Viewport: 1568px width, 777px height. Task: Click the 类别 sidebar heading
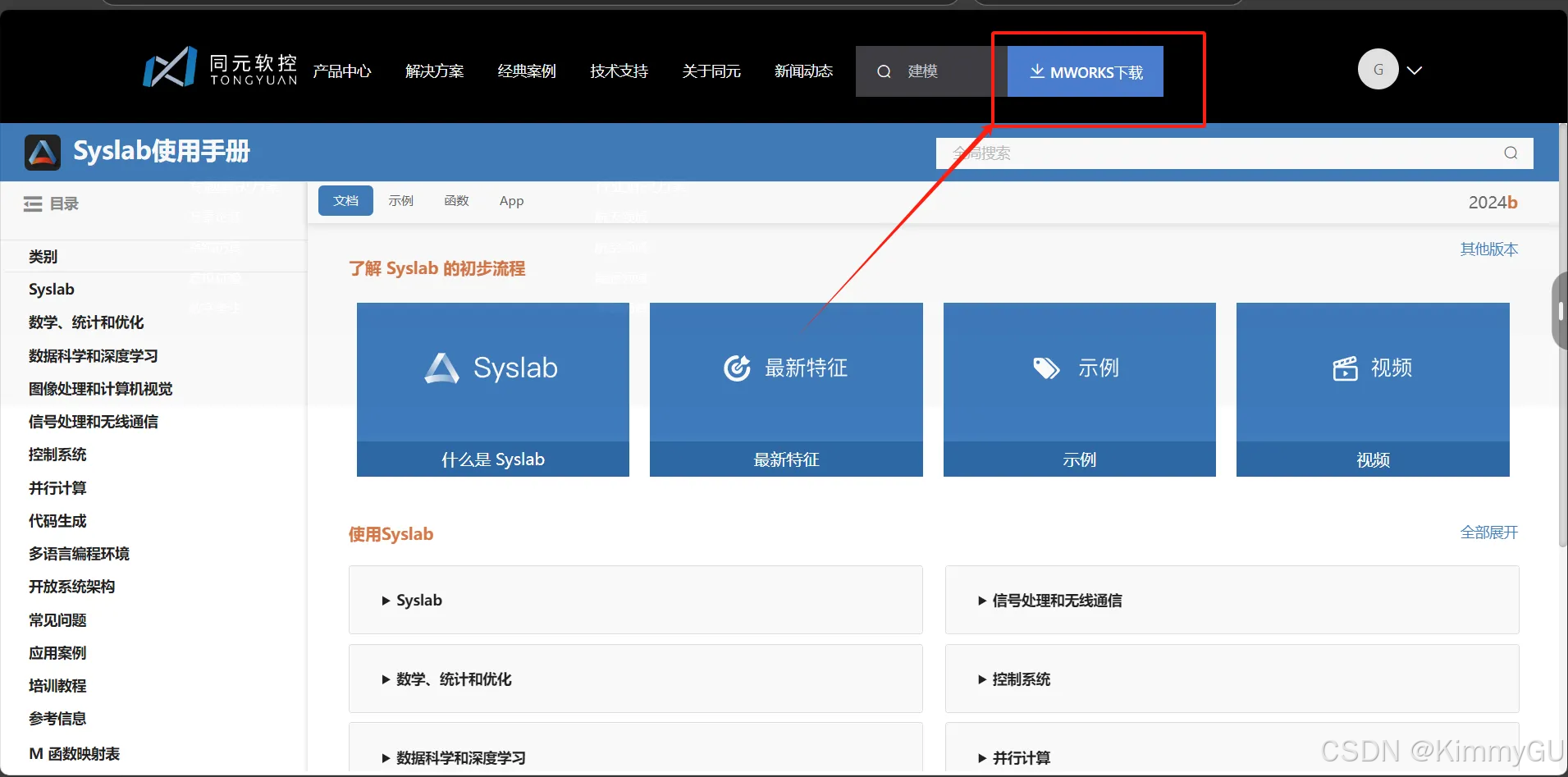43,257
